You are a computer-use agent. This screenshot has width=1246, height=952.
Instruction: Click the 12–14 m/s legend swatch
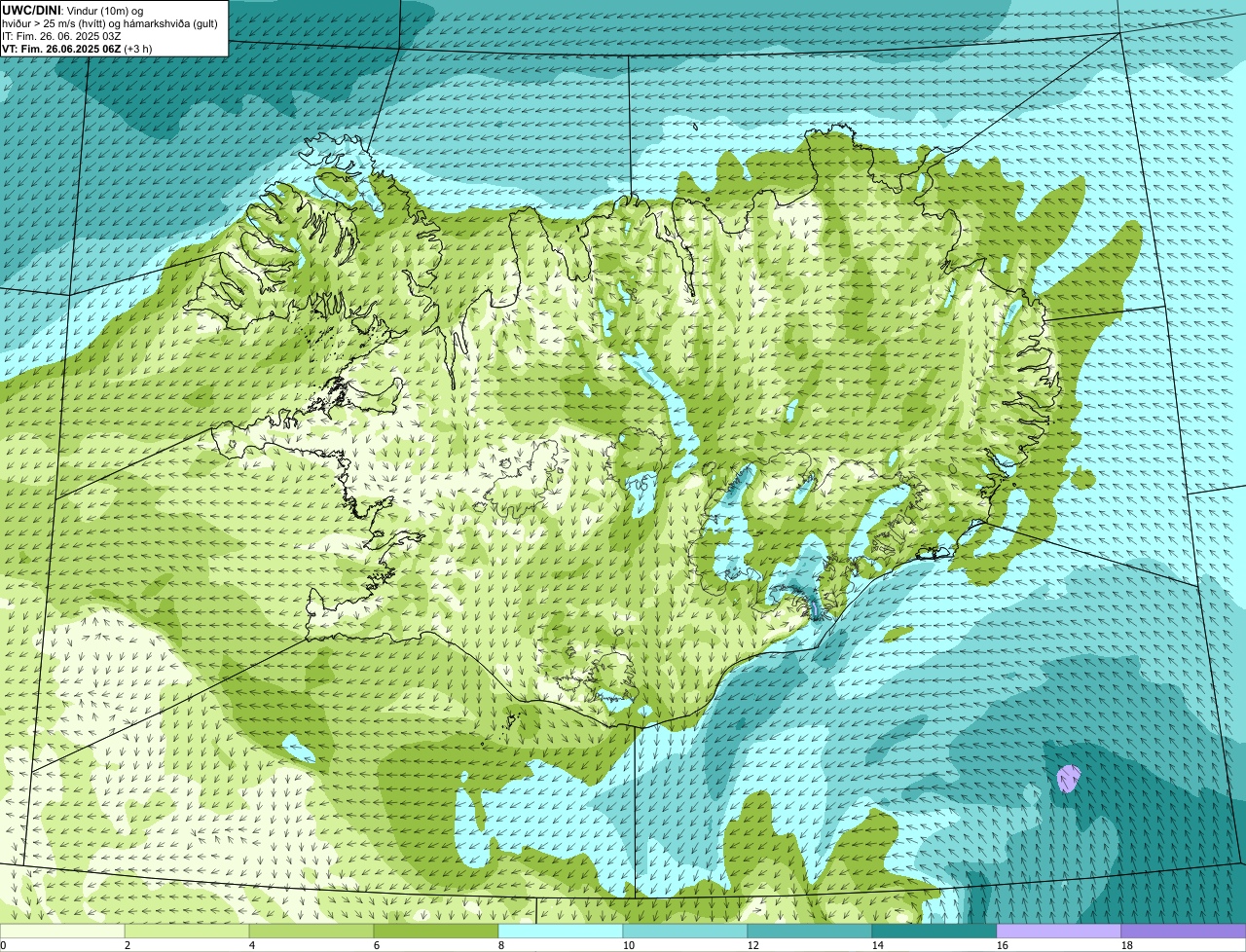point(810,932)
